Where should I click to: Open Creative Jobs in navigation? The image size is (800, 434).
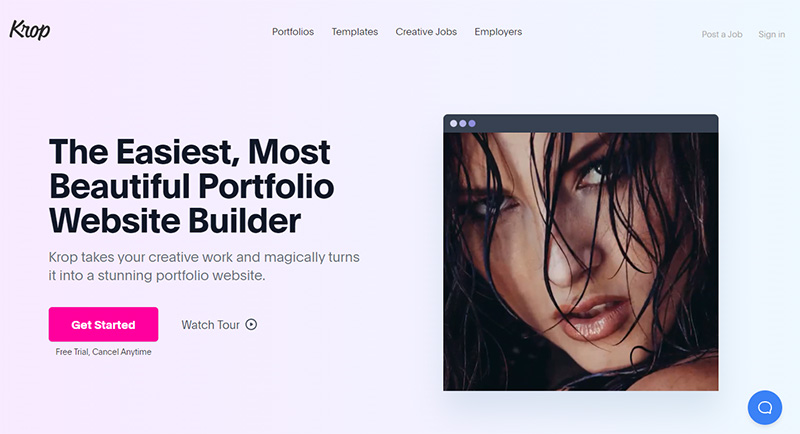click(x=426, y=32)
